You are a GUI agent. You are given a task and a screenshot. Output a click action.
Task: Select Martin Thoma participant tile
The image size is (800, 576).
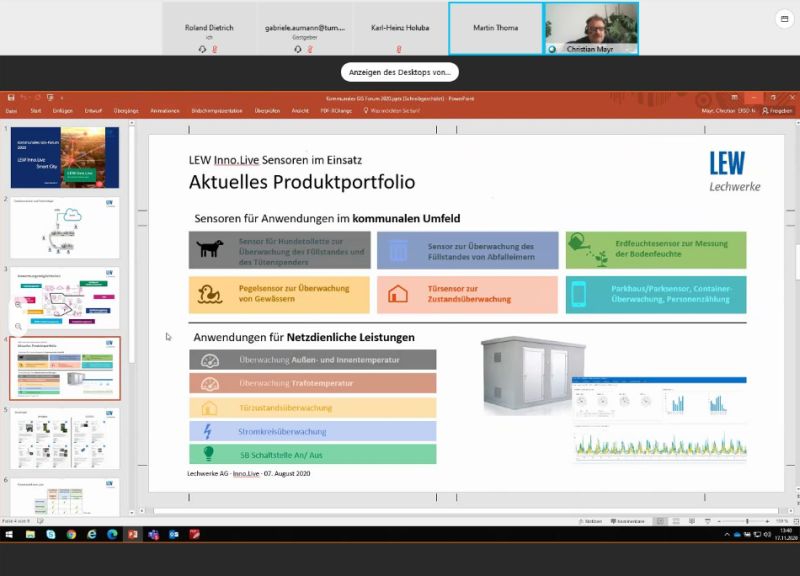[x=495, y=29]
